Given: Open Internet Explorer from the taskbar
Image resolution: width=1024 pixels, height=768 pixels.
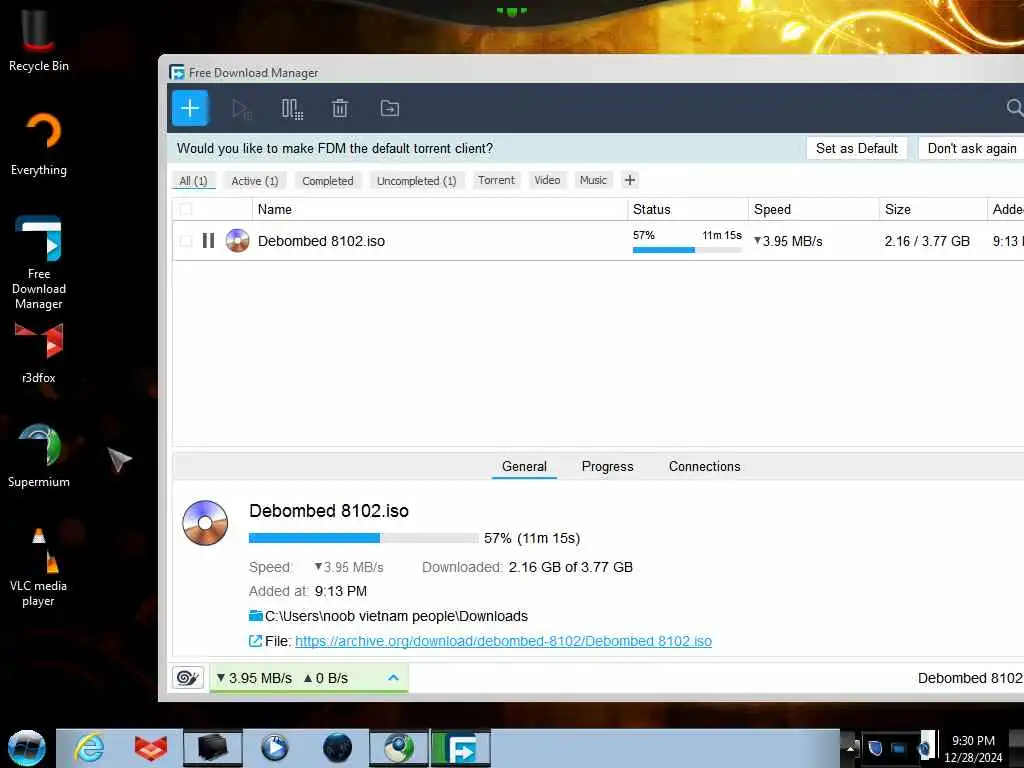Looking at the screenshot, I should (x=89, y=748).
